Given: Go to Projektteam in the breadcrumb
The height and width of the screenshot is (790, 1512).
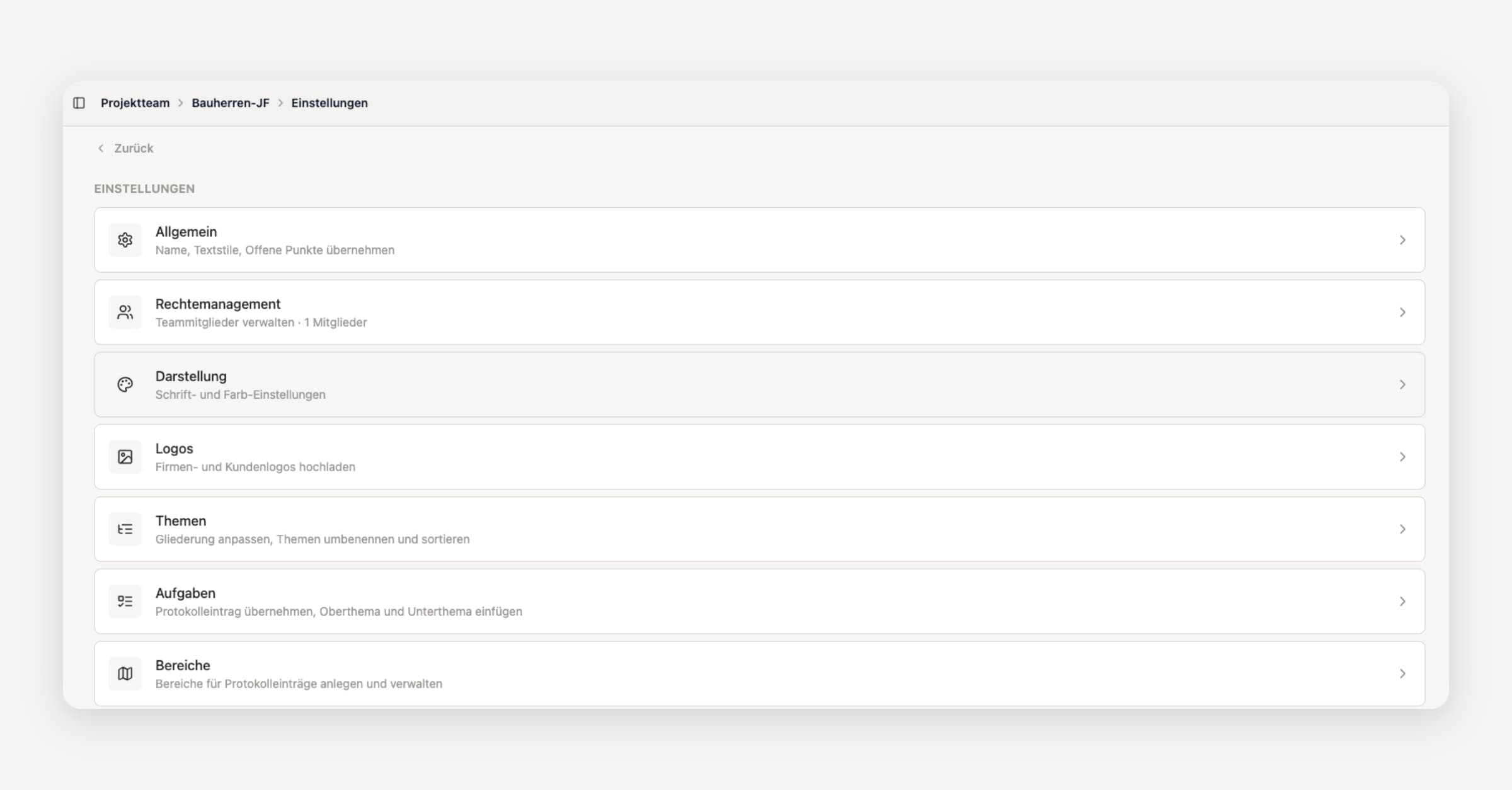Looking at the screenshot, I should [135, 103].
